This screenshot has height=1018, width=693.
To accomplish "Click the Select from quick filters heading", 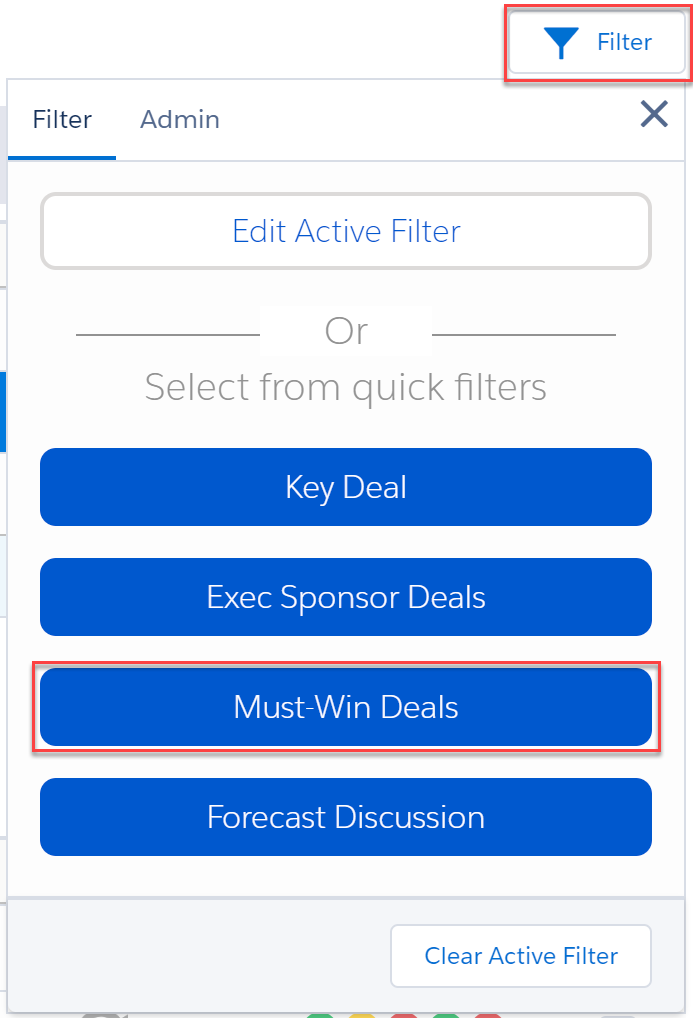I will pos(346,387).
